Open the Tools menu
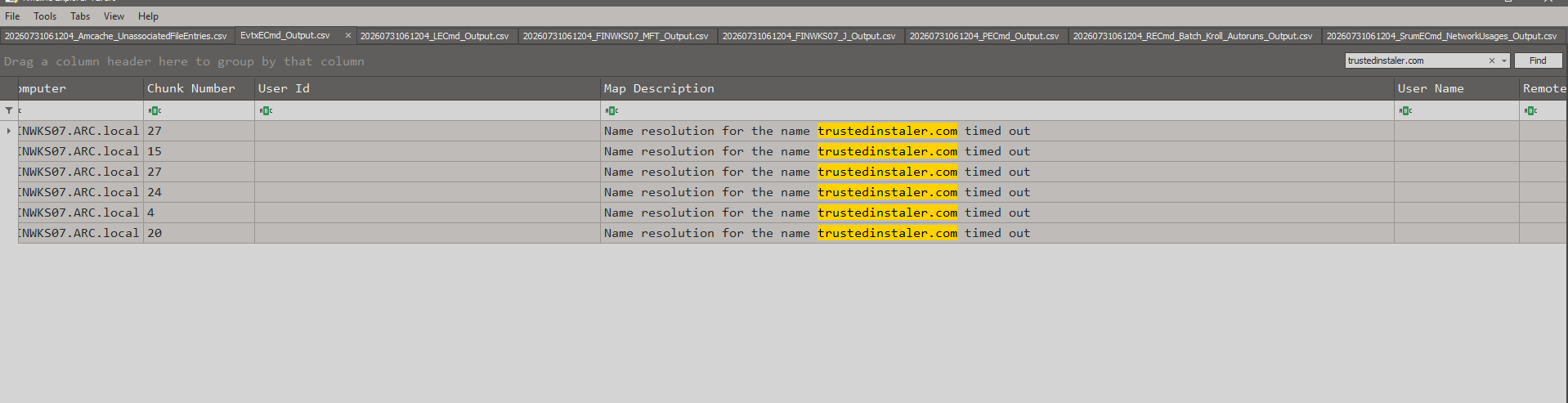This screenshot has width=1568, height=403. (x=45, y=16)
